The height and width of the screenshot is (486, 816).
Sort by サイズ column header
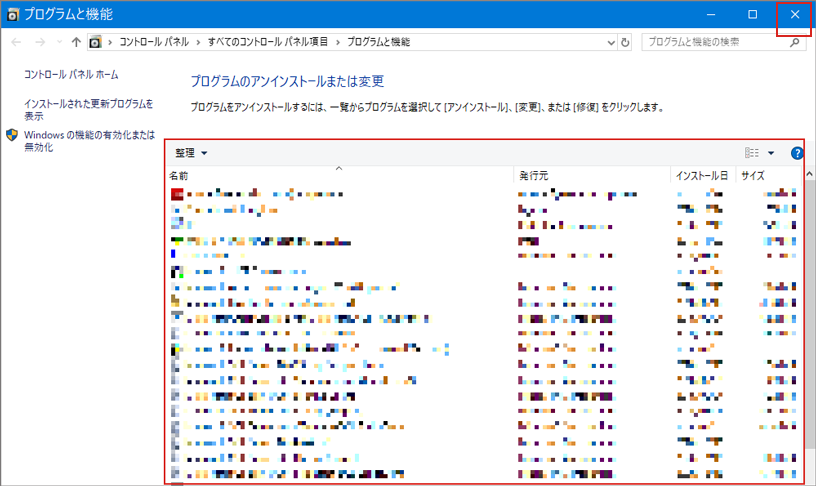pos(769,175)
